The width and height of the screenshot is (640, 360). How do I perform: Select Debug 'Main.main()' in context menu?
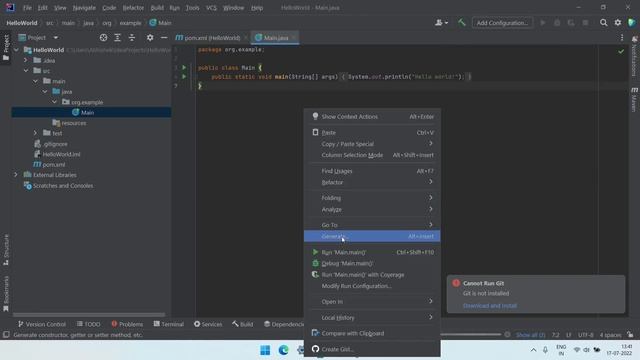pyautogui.click(x=372, y=263)
